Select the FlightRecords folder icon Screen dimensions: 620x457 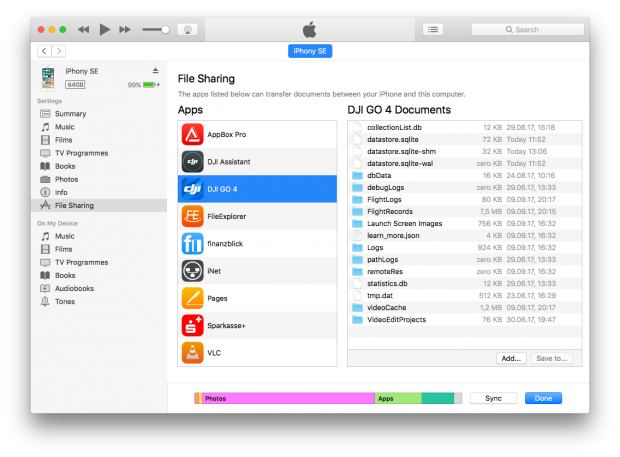357,212
